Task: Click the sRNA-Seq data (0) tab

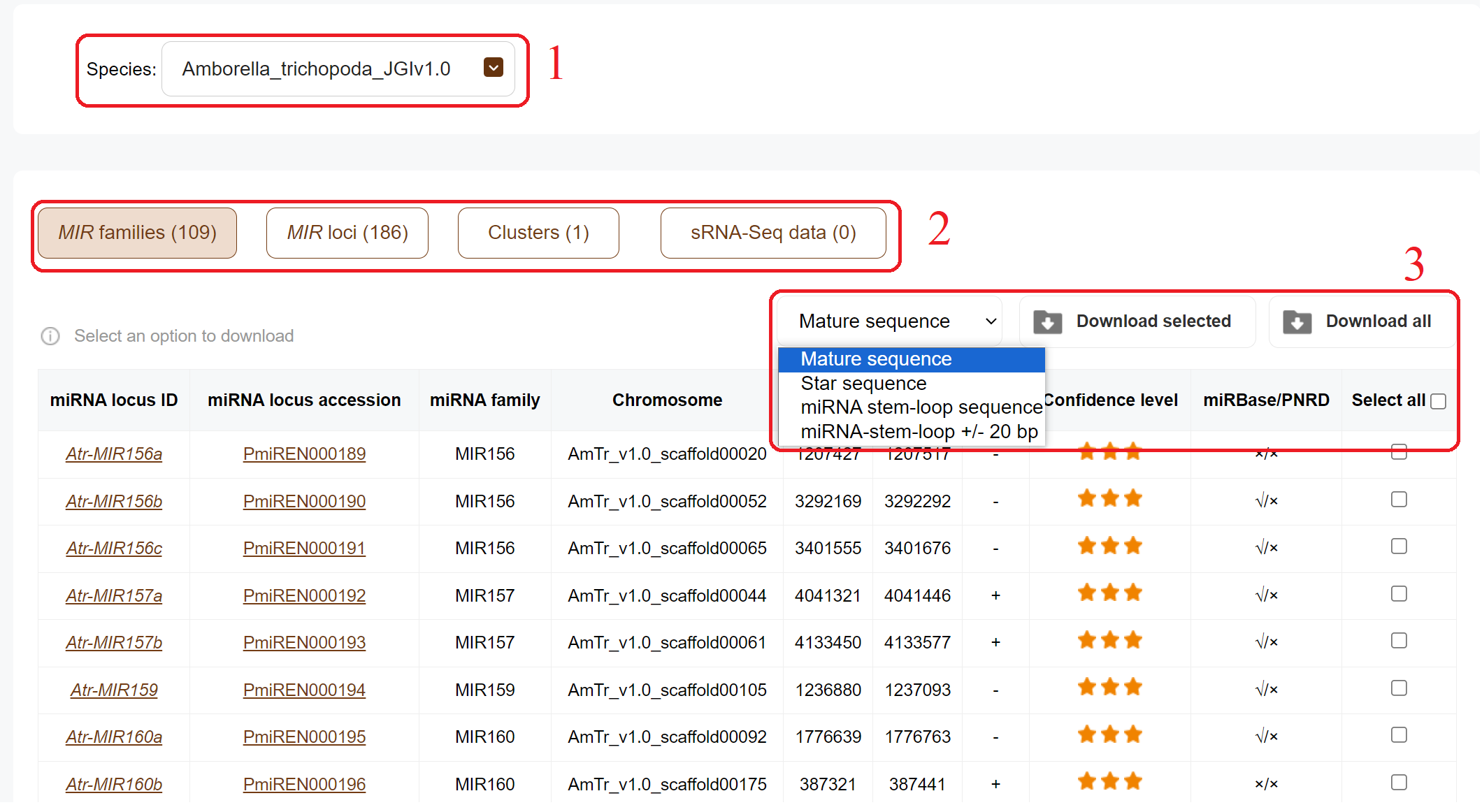Action: click(773, 233)
